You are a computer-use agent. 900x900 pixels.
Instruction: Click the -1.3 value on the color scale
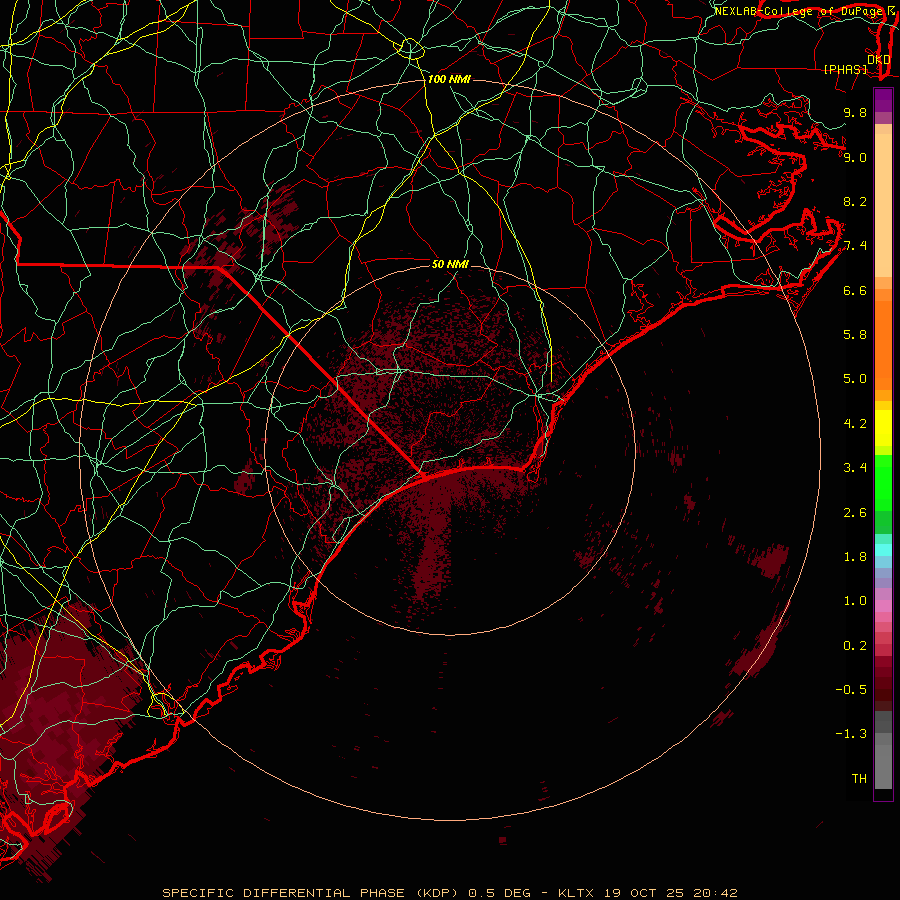(851, 734)
